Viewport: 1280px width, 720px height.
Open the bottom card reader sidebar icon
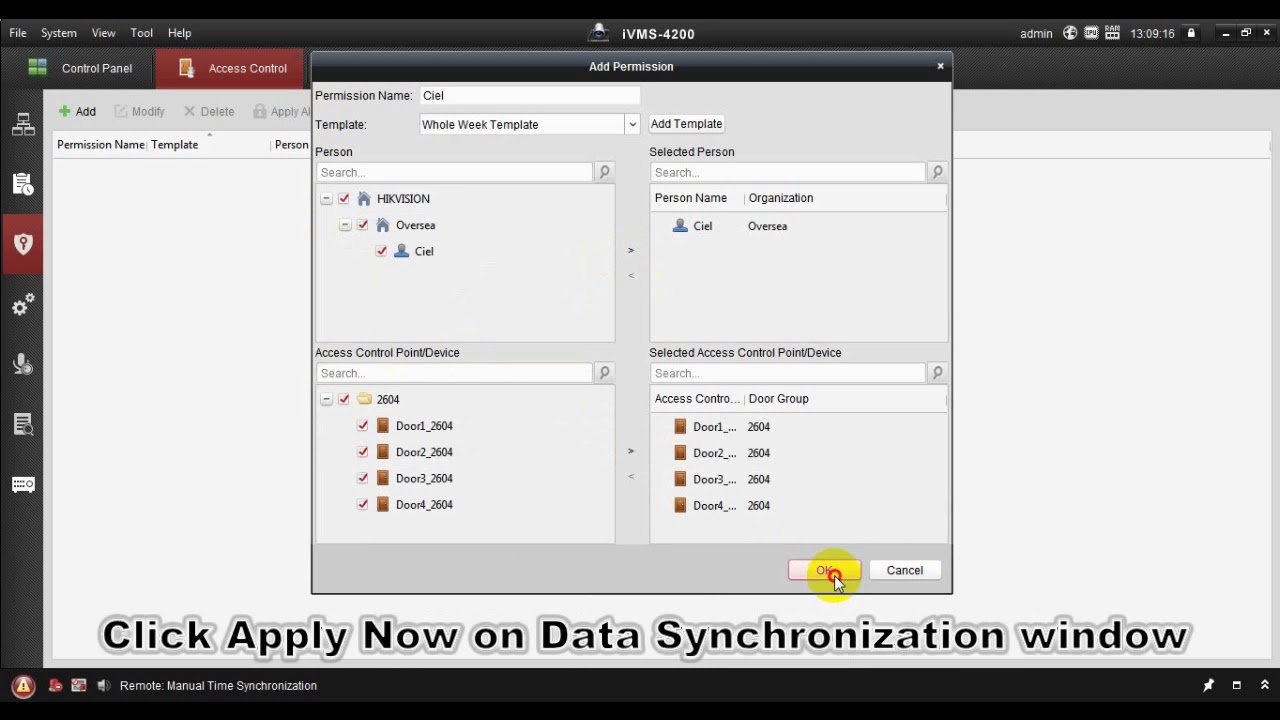tap(23, 485)
